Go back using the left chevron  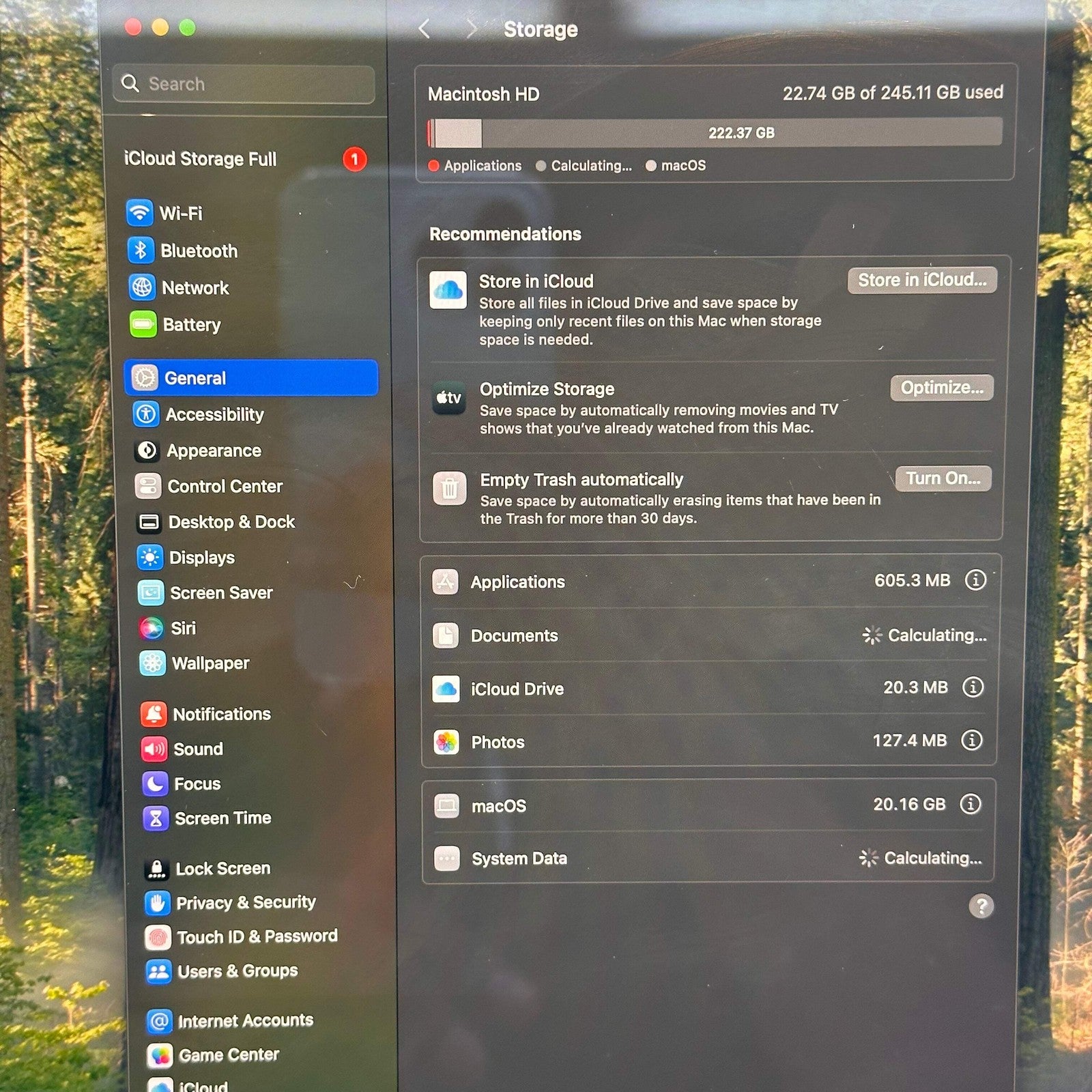[x=425, y=29]
